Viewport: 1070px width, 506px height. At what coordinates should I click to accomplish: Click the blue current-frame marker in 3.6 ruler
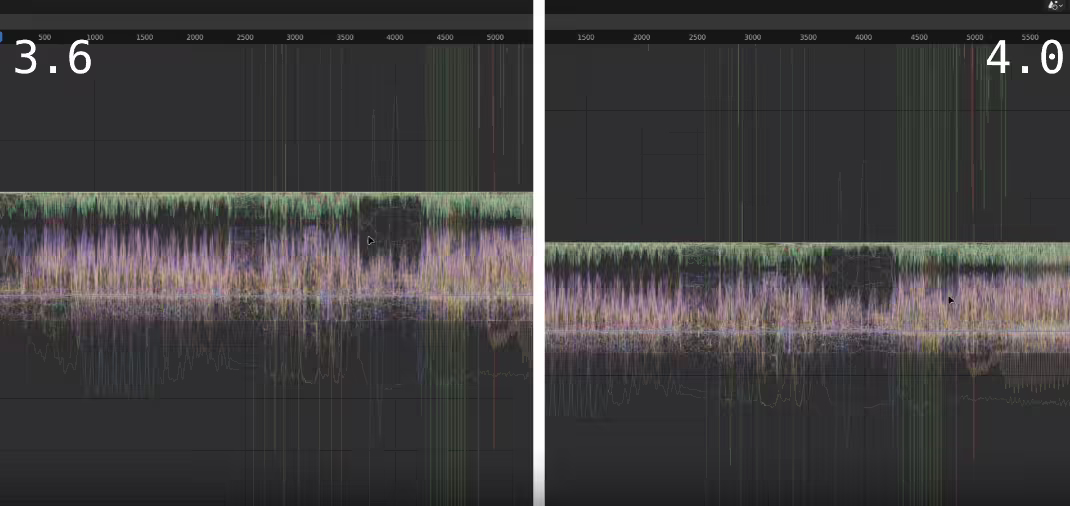click(1, 38)
